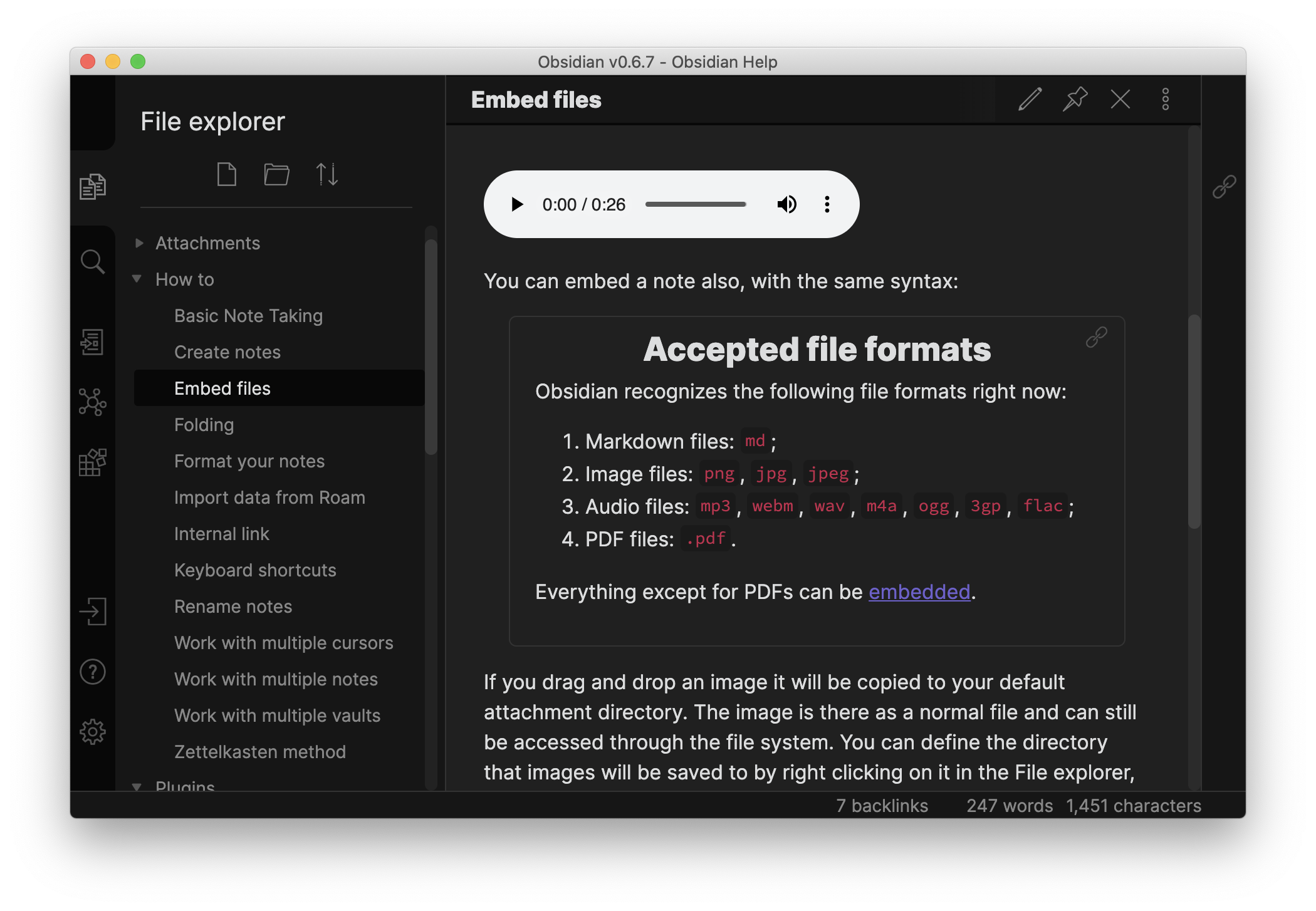Click the 7 backlinks status text

(x=882, y=806)
